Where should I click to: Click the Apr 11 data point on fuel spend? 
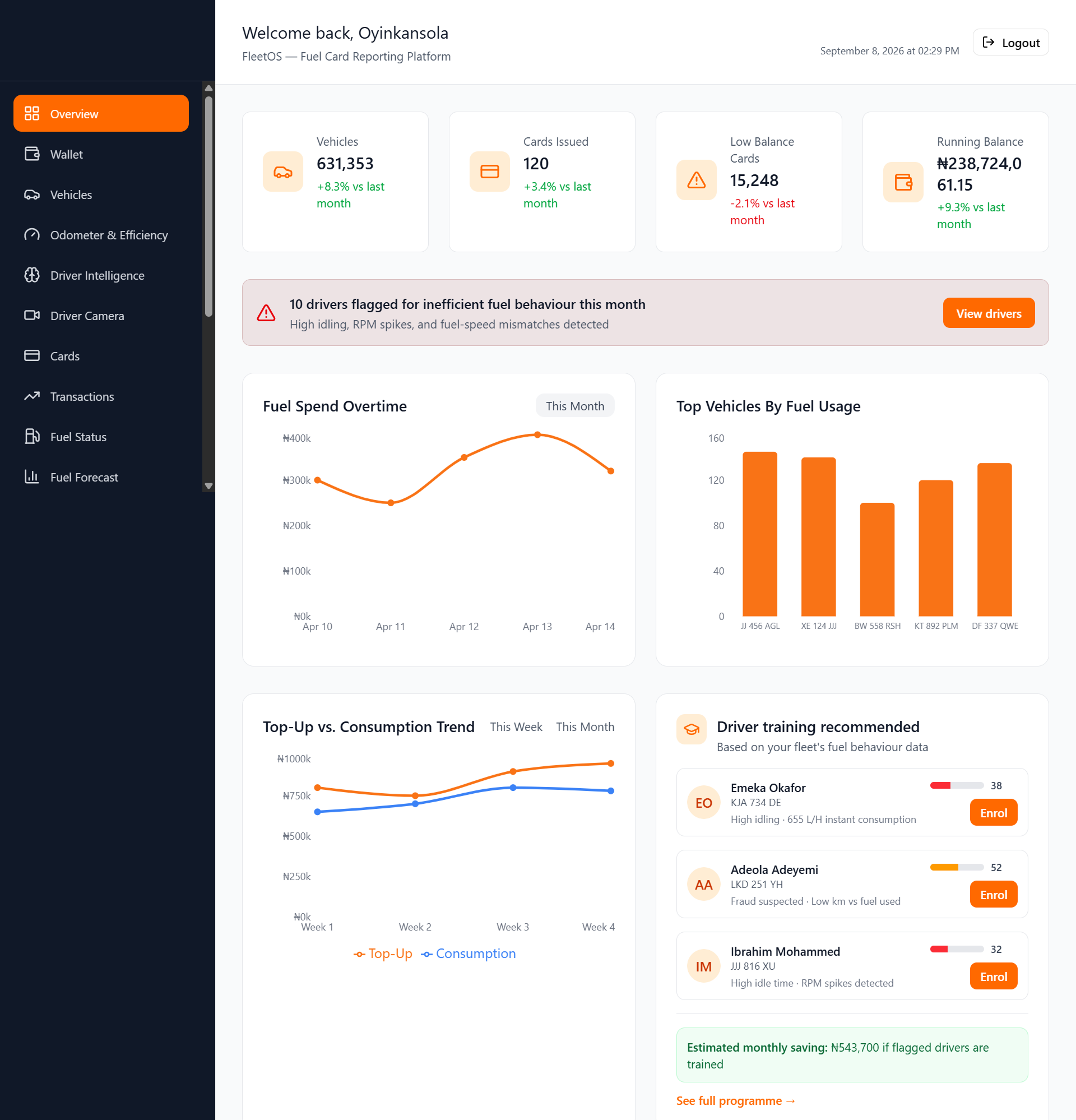pos(391,503)
